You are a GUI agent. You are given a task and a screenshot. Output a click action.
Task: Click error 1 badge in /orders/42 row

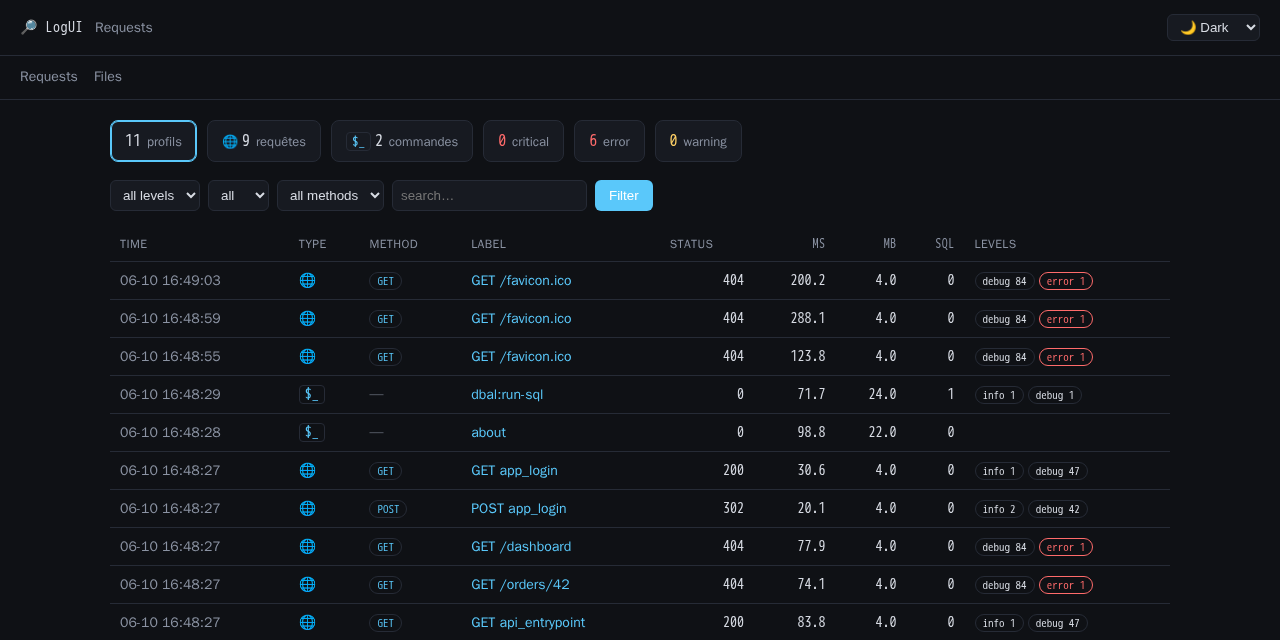click(x=1066, y=585)
